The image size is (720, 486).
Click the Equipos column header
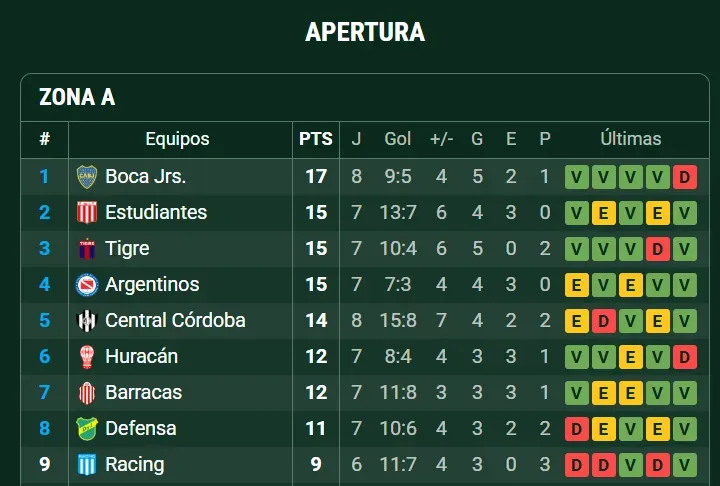pos(177,140)
